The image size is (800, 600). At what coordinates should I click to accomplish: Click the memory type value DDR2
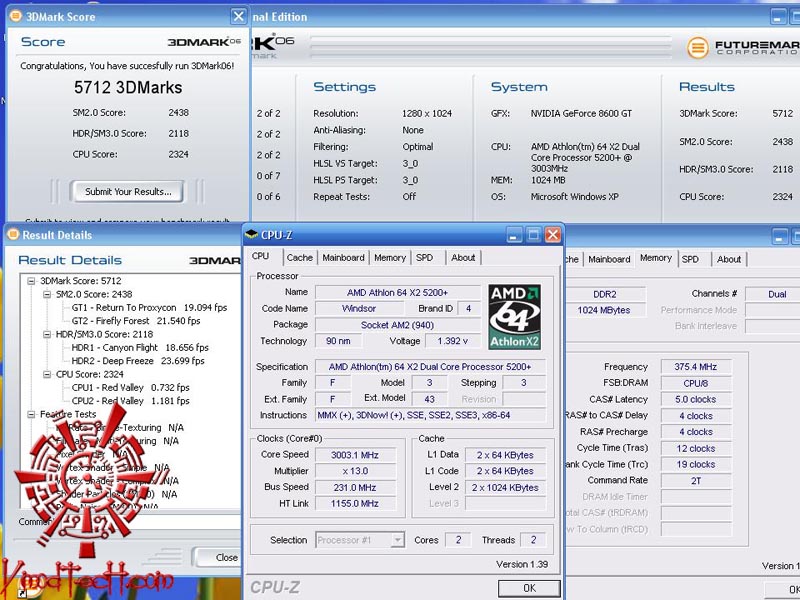(x=605, y=294)
